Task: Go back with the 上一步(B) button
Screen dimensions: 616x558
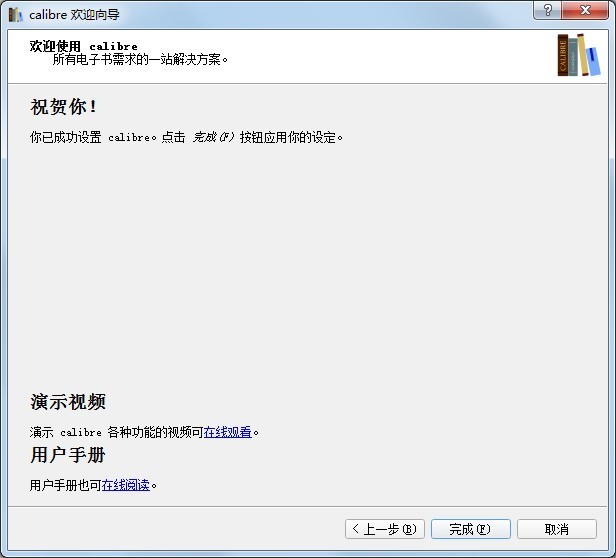Action: click(x=384, y=529)
